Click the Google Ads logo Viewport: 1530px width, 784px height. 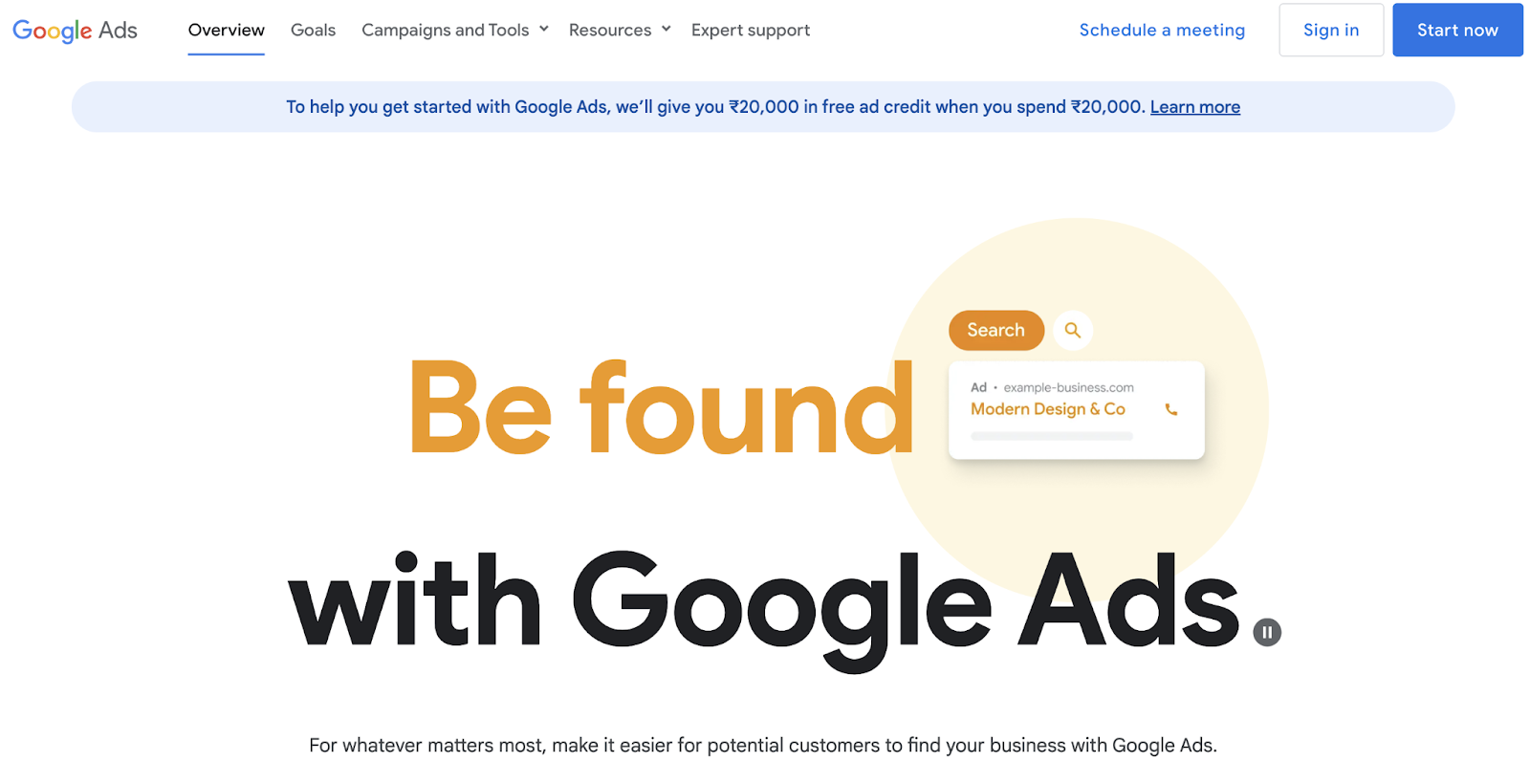tap(74, 30)
